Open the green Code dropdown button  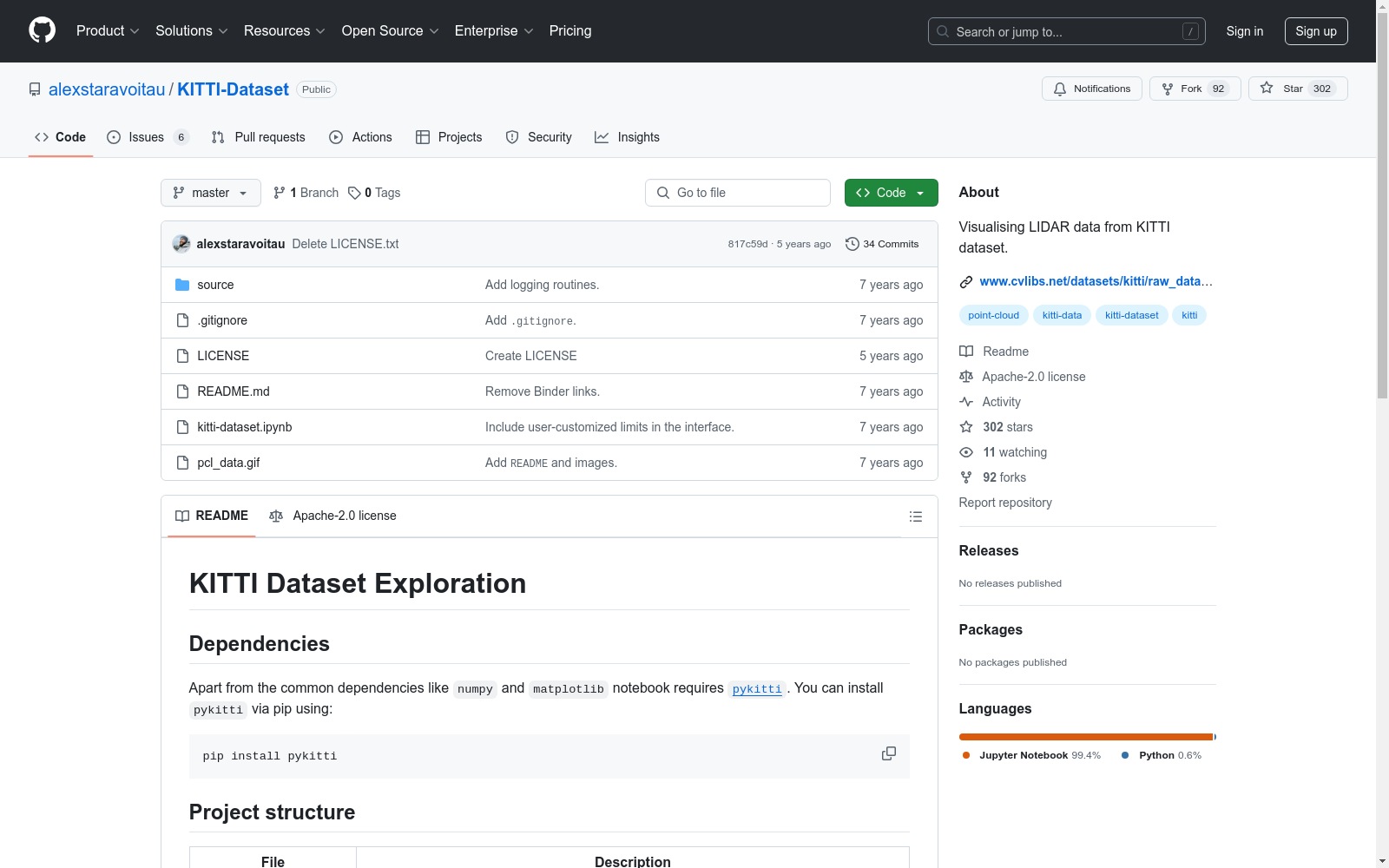[891, 193]
